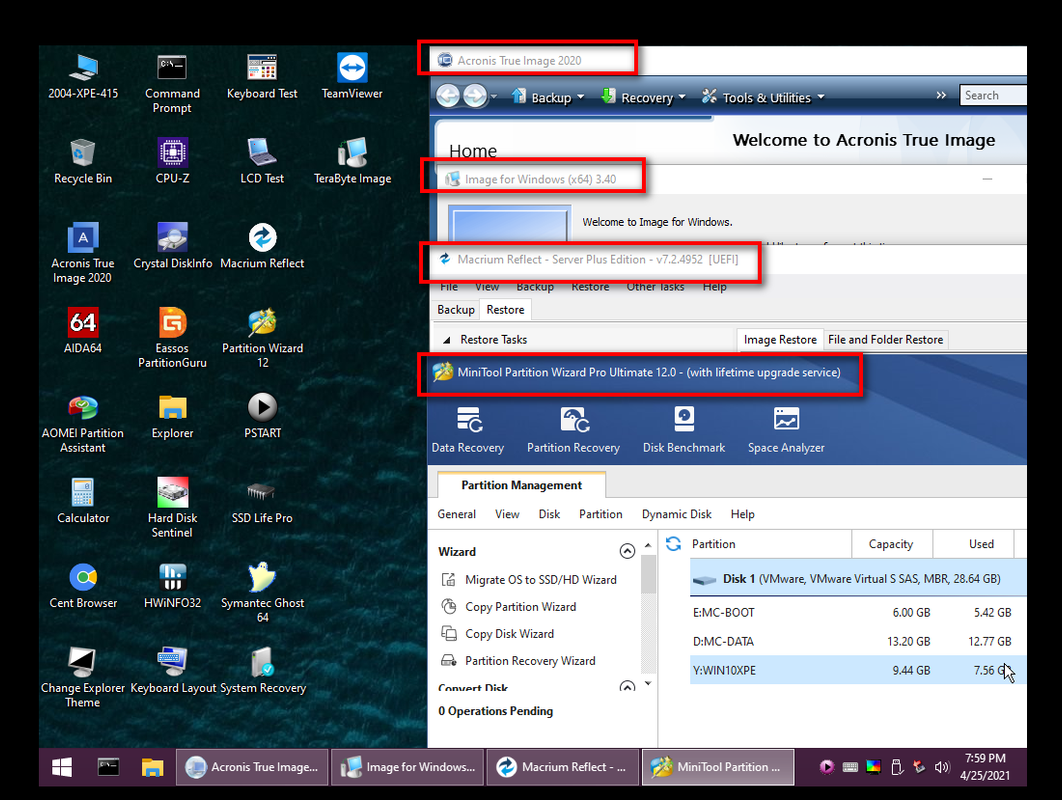Open Calculator desktop icon
This screenshot has height=800, width=1062.
[x=83, y=501]
